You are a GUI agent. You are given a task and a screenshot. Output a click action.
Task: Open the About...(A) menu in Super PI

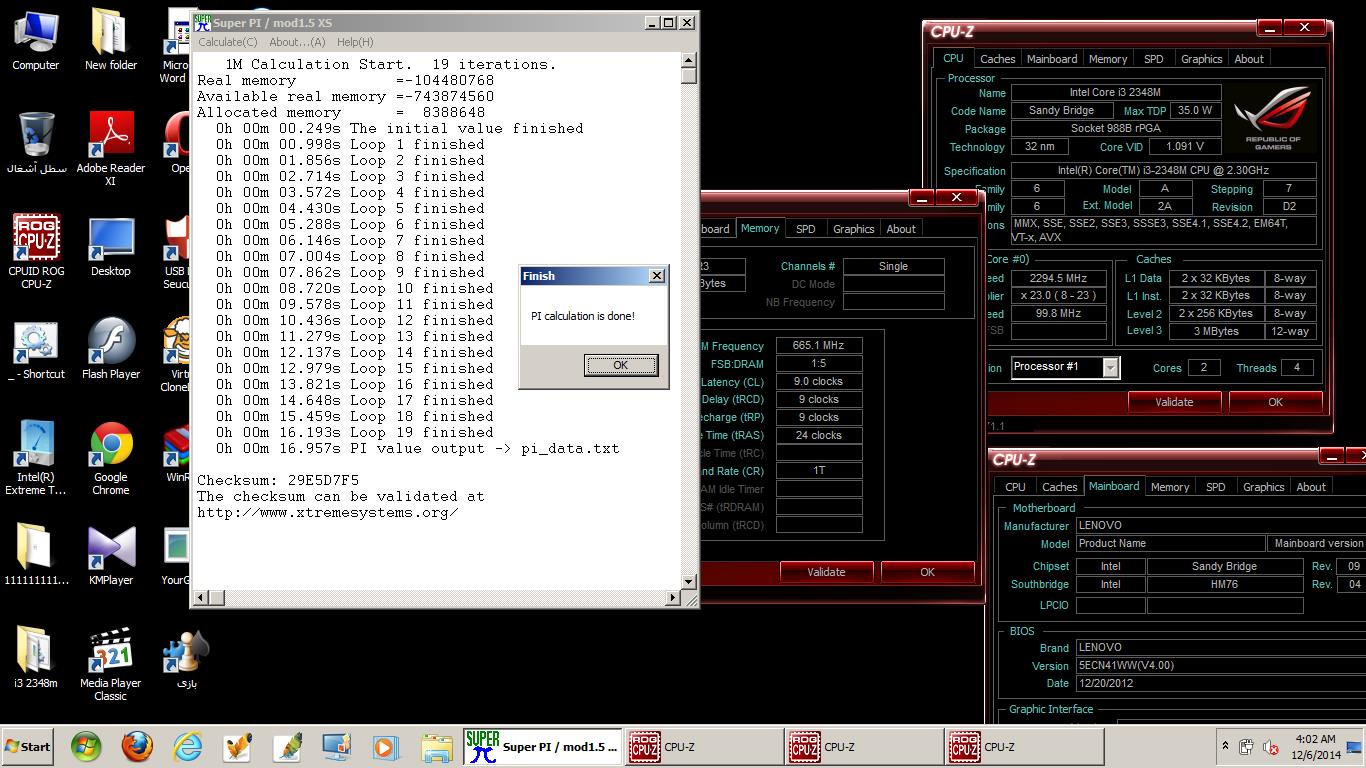point(297,42)
